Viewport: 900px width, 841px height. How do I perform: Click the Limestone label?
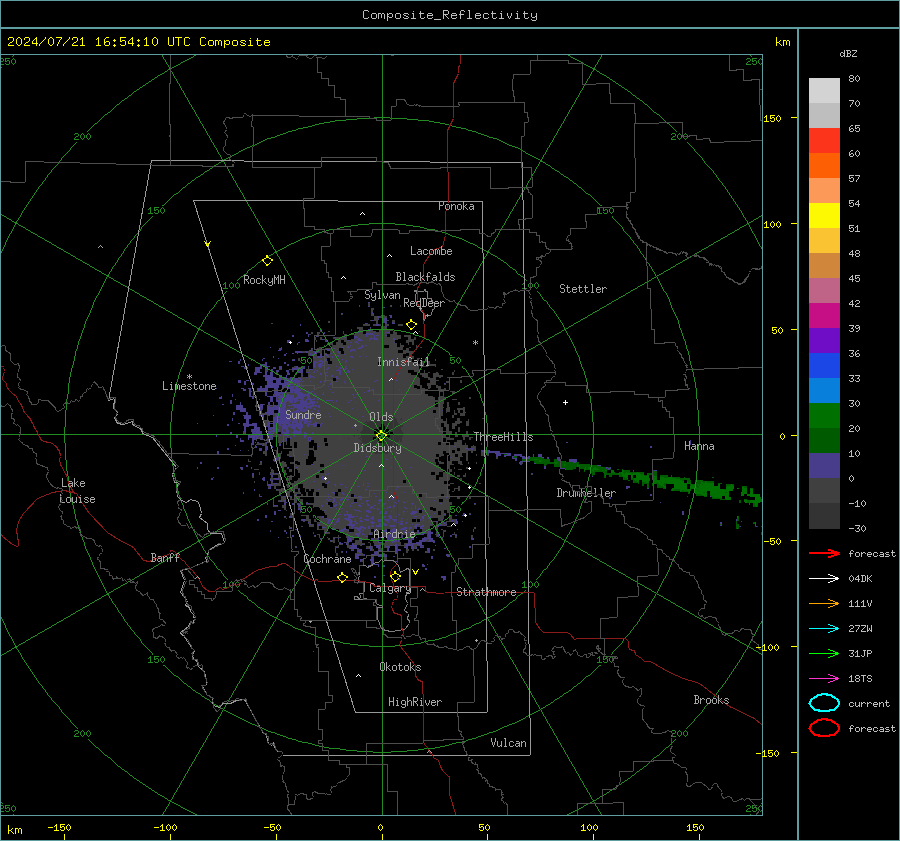[x=189, y=386]
